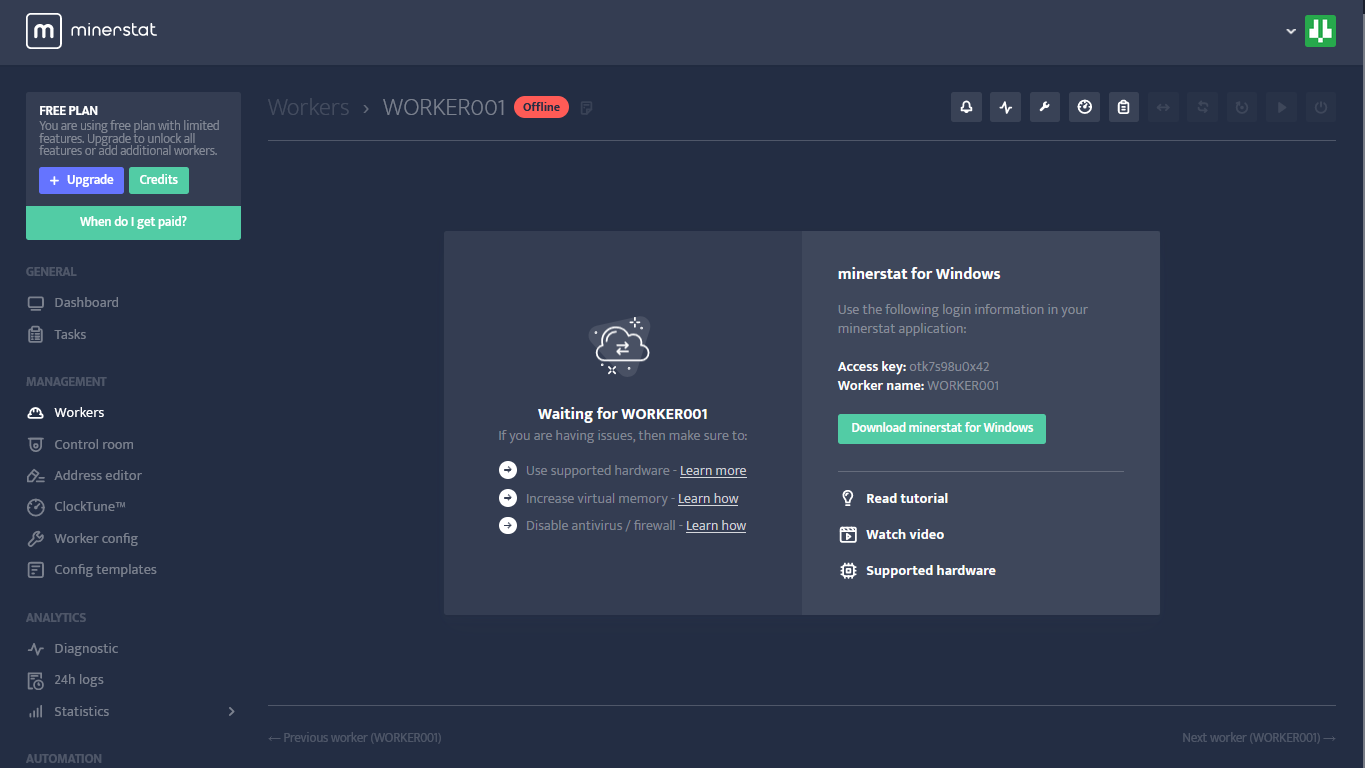Viewport: 1365px width, 768px height.
Task: Click the arrow bullet beside Use supported hardware
Action: click(x=508, y=470)
